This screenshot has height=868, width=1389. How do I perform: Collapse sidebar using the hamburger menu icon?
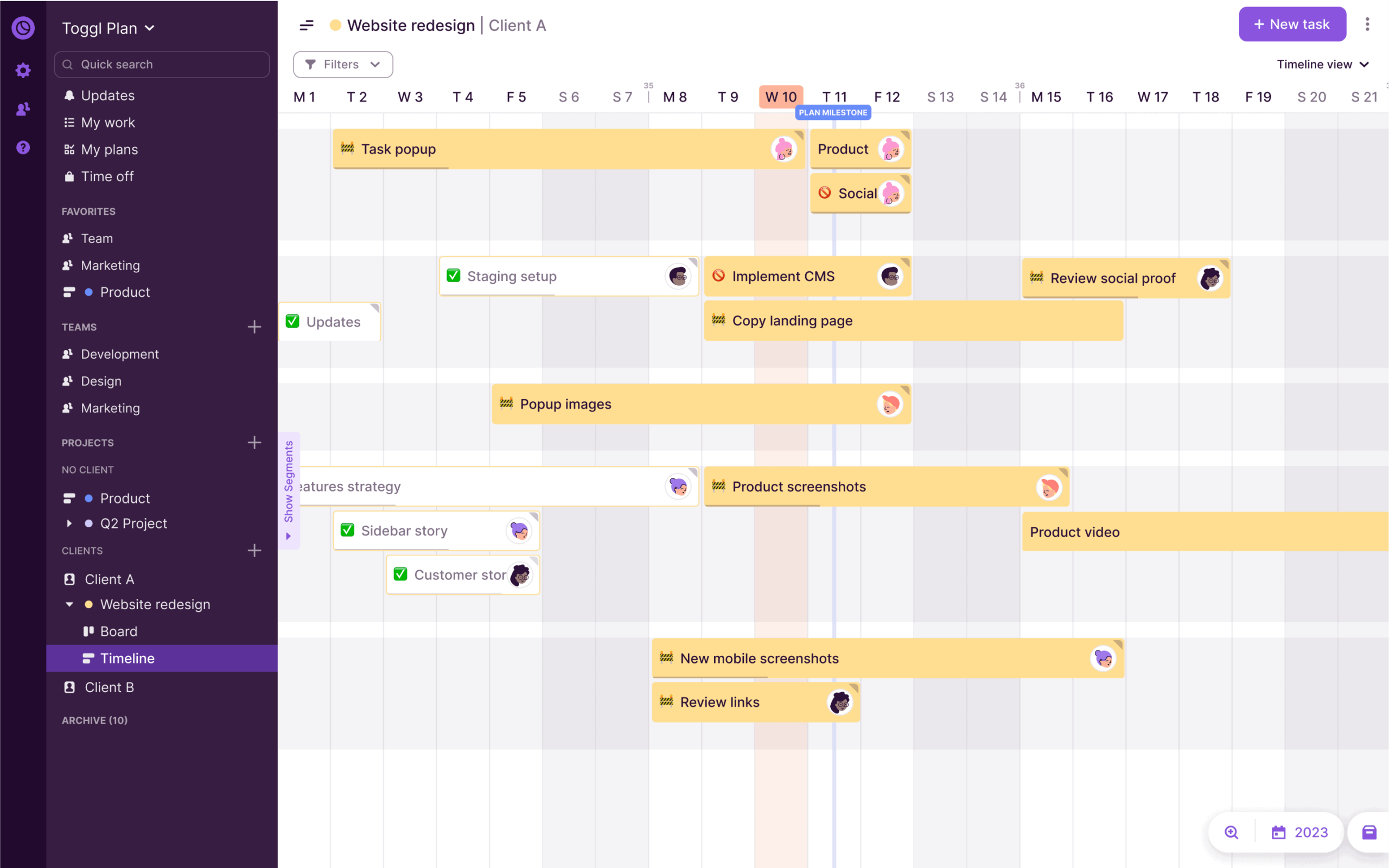click(307, 25)
